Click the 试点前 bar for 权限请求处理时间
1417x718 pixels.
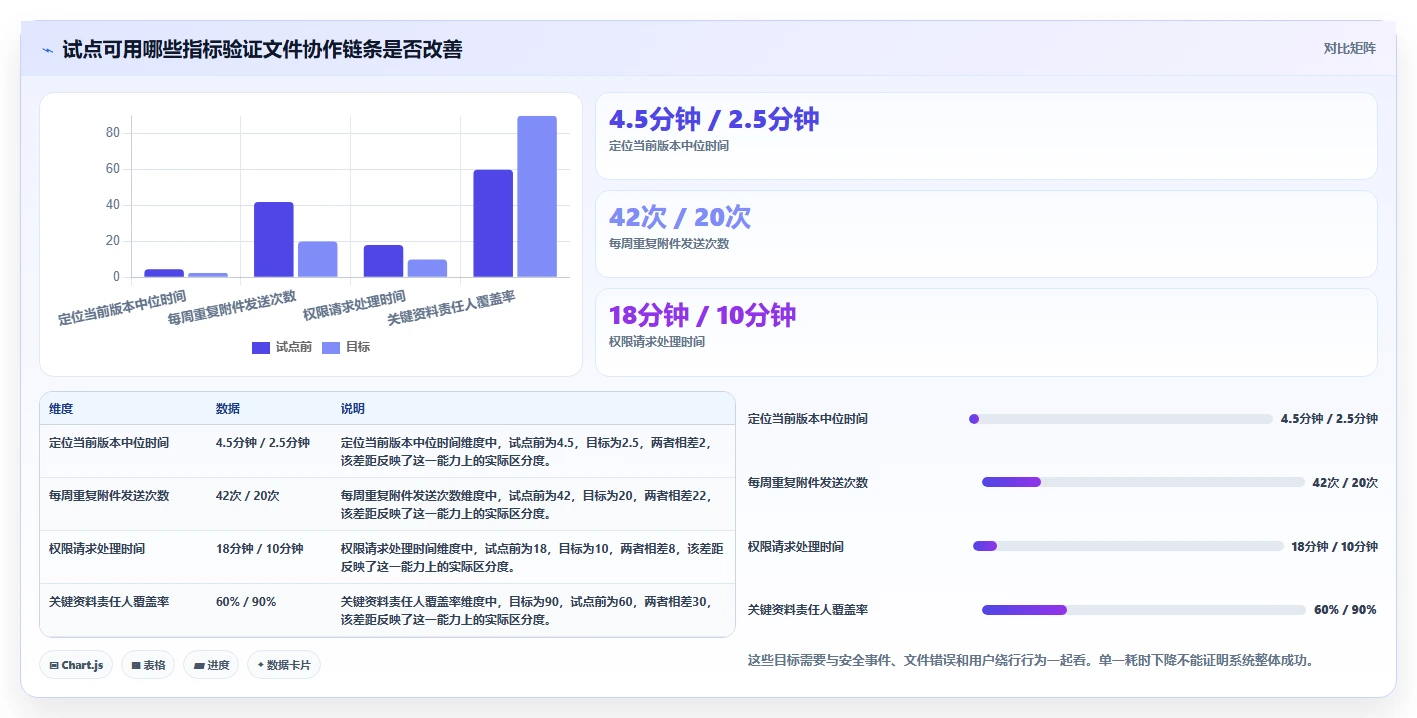click(x=384, y=261)
